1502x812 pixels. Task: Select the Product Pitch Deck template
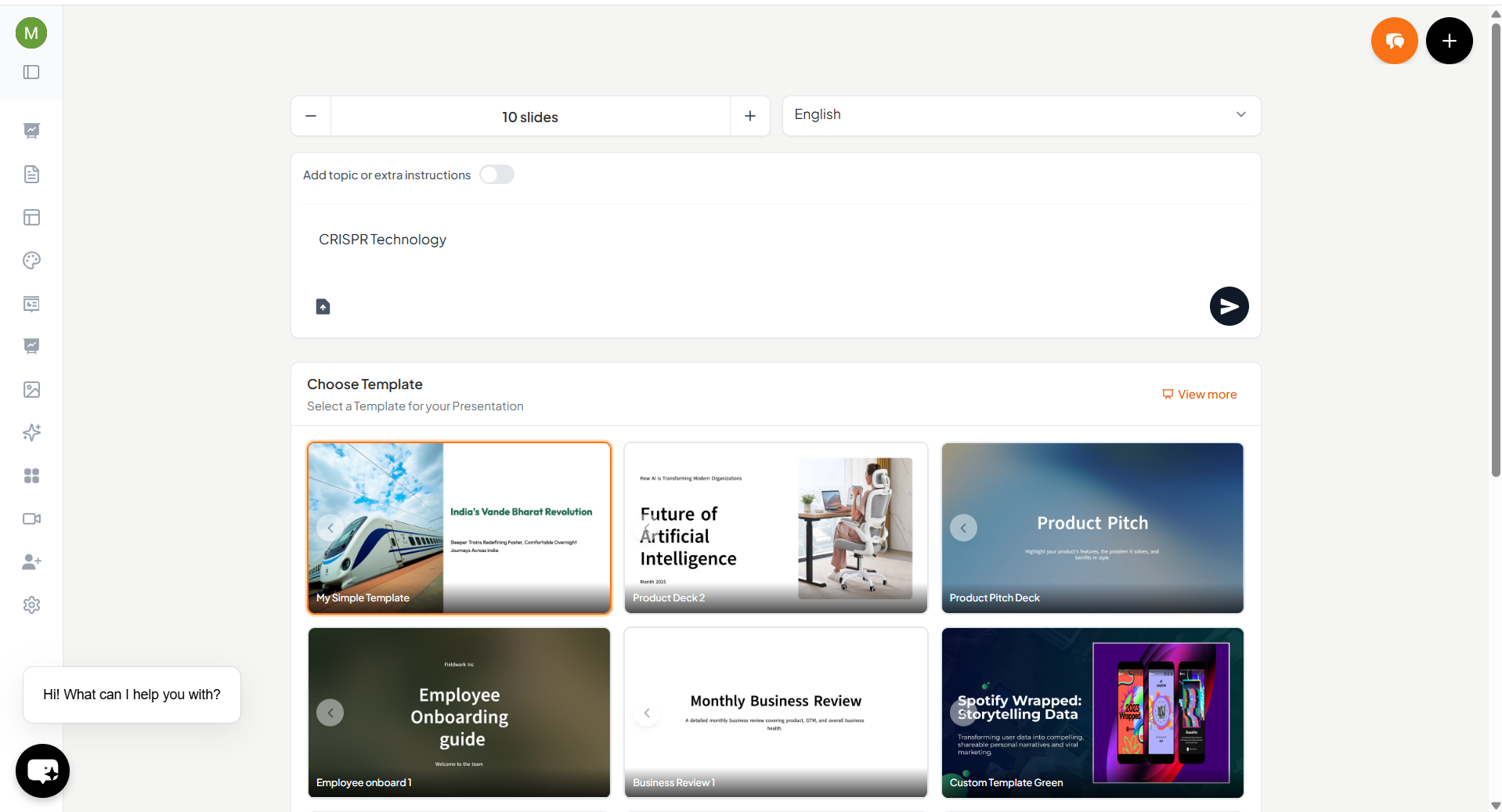pos(1092,528)
